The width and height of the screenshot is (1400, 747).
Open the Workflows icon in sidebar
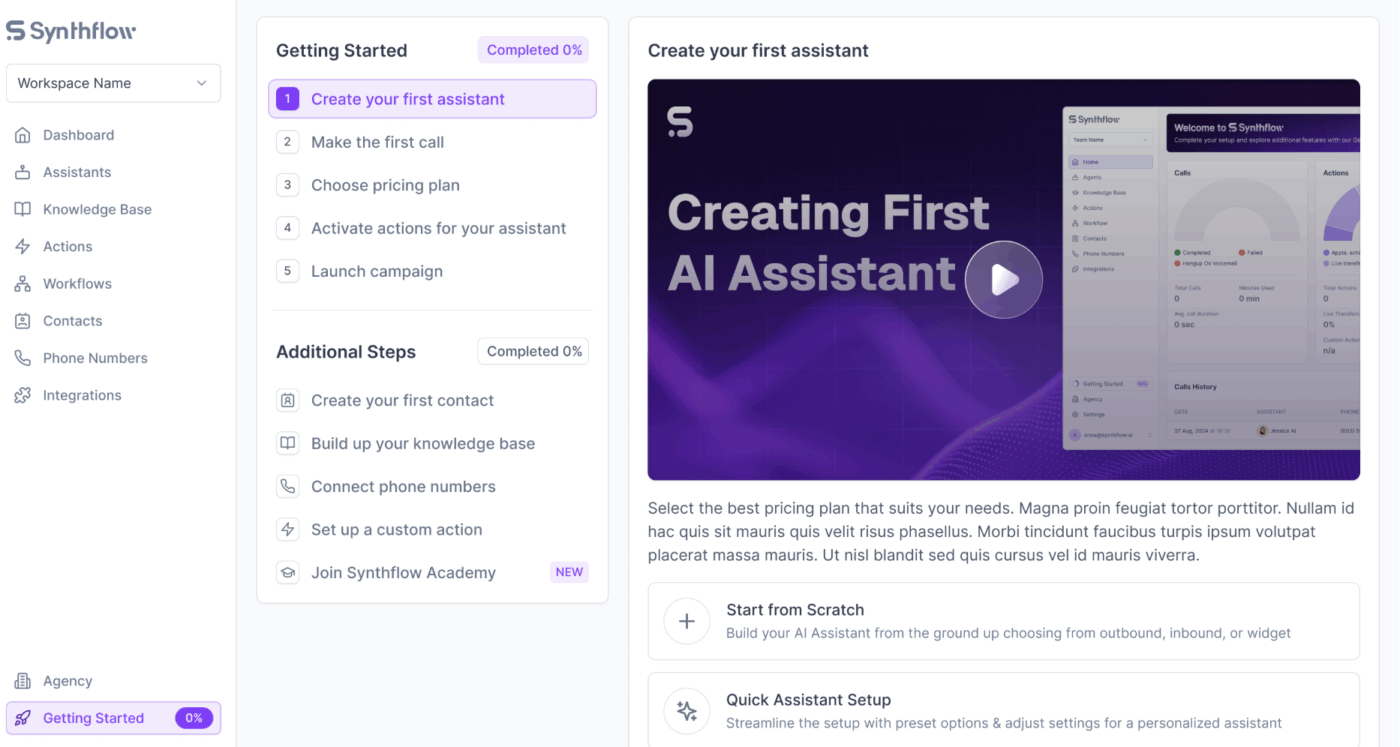click(x=22, y=284)
